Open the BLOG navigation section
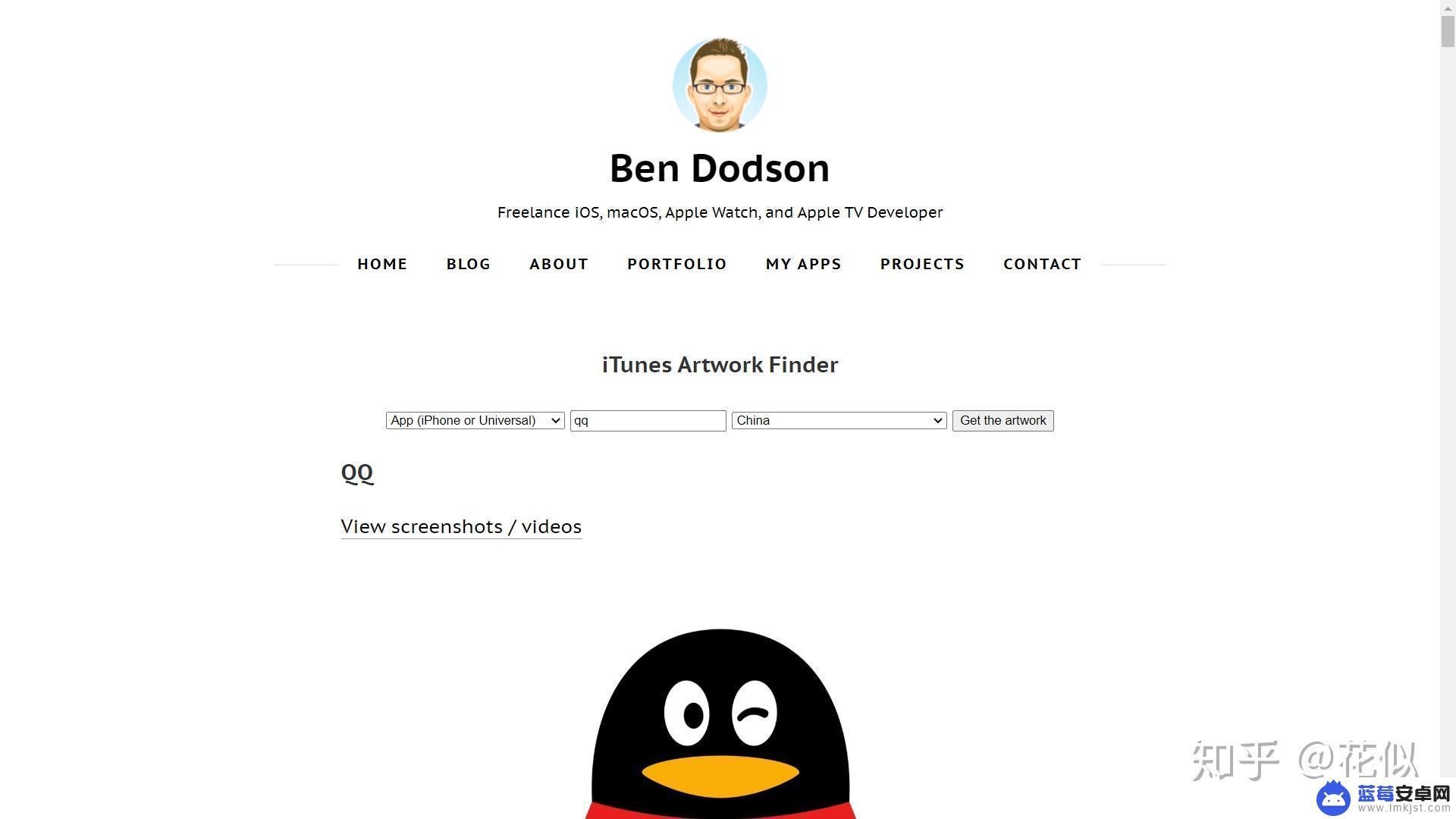1456x819 pixels. [469, 263]
